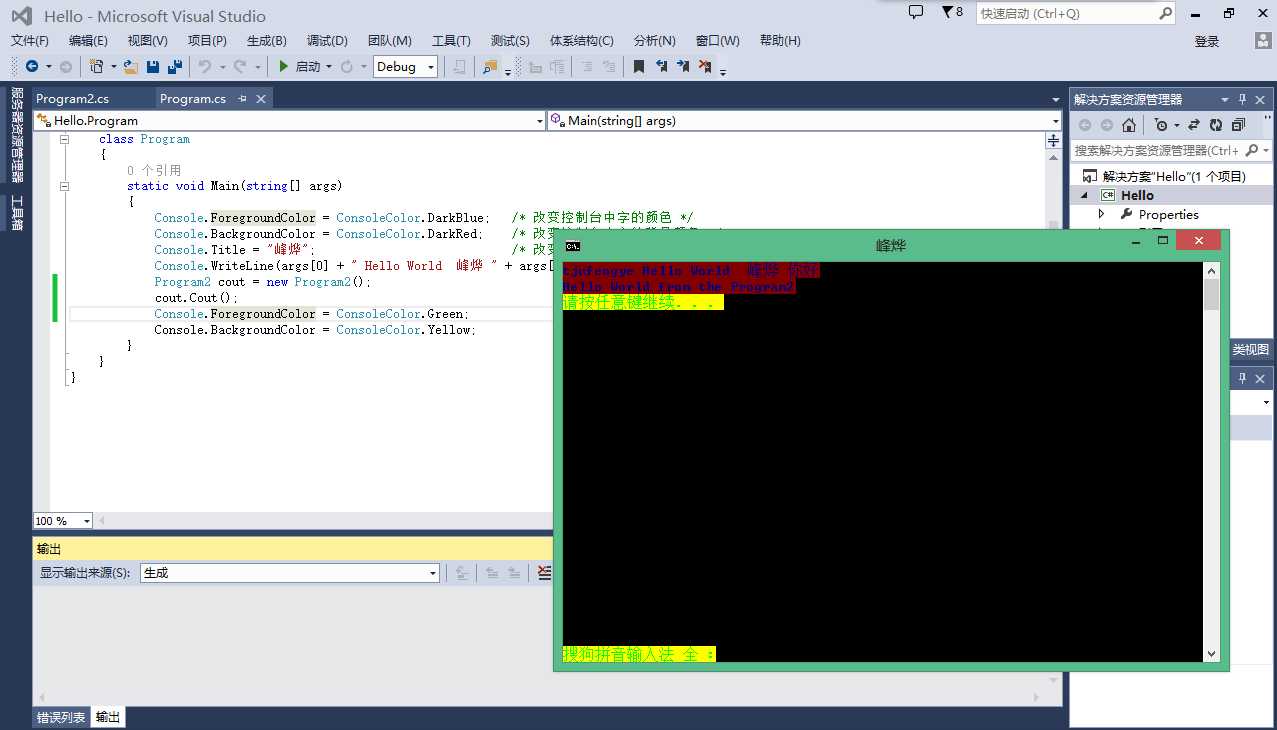
Task: Click the console window's cmd system icon
Action: point(572,245)
